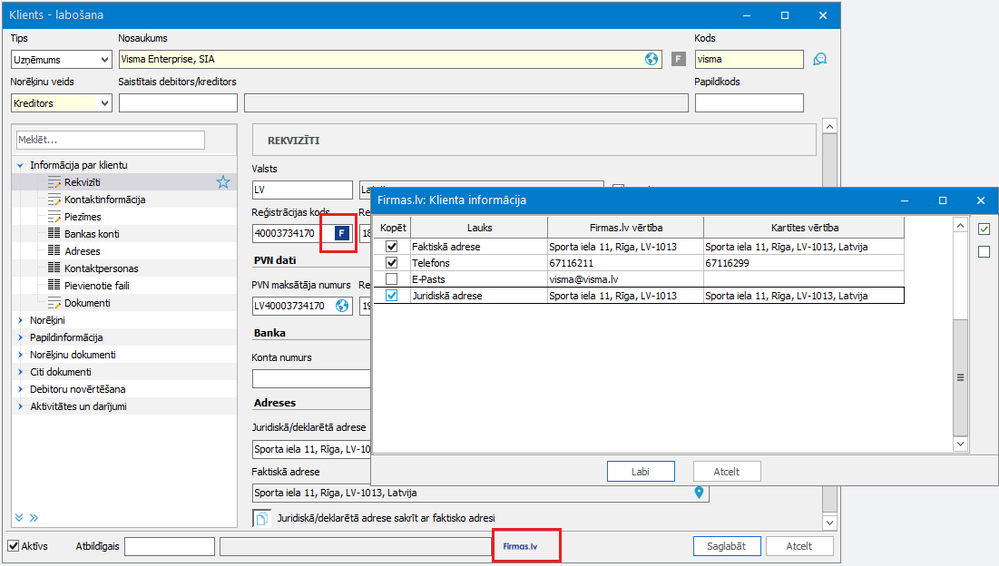Uncheck Kopēt checkbox for Faktiskā adrese
The image size is (999, 566).
click(392, 246)
